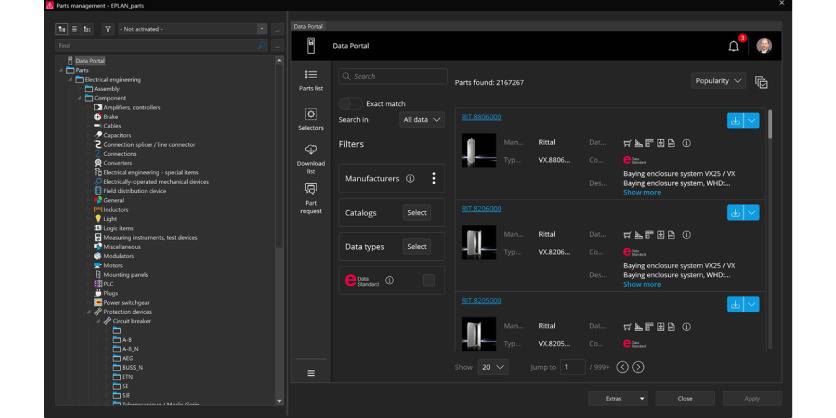Open the RIT.8205000 part link
The image size is (836, 418).
pos(481,301)
